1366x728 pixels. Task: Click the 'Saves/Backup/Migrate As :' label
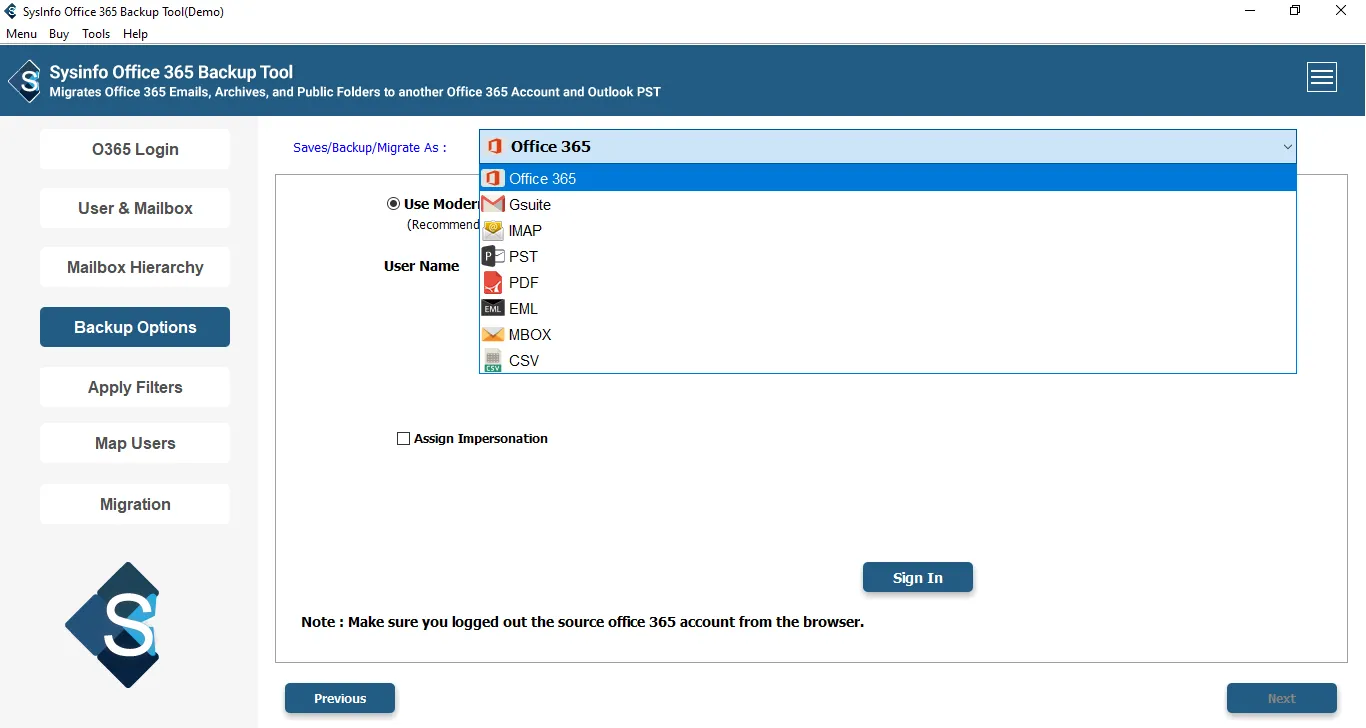[370, 147]
